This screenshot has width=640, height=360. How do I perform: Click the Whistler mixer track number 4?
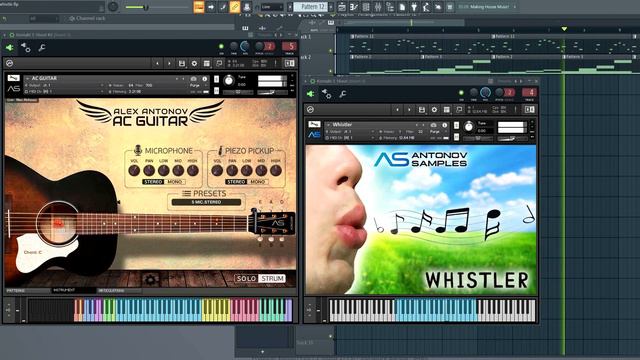529,93
